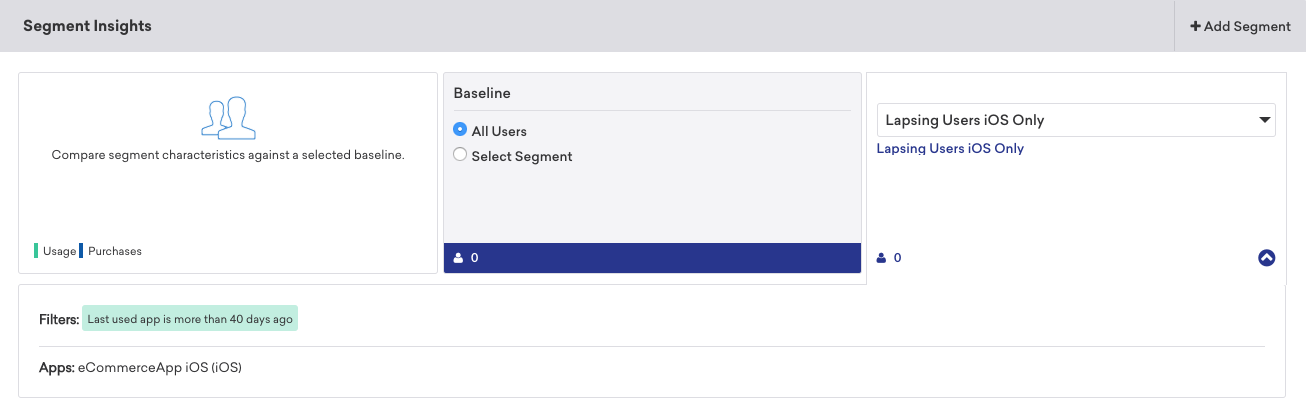This screenshot has height=403, width=1306.
Task: Open the Lapsing Users iOS Only link
Action: [x=950, y=148]
